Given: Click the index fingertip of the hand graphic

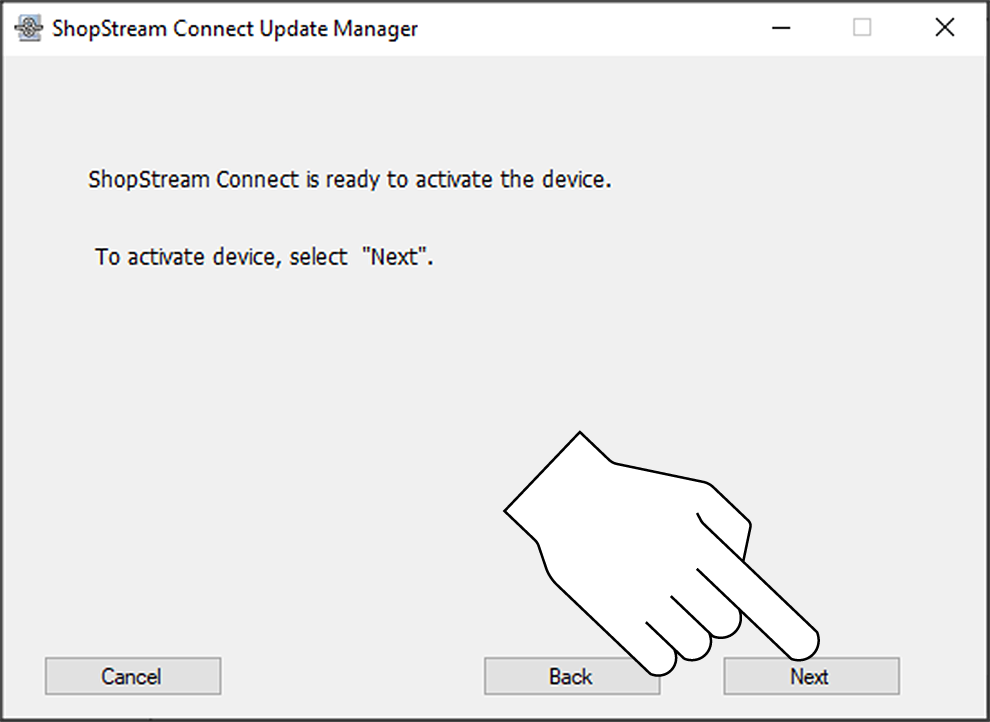Looking at the screenshot, I should pos(804,638).
